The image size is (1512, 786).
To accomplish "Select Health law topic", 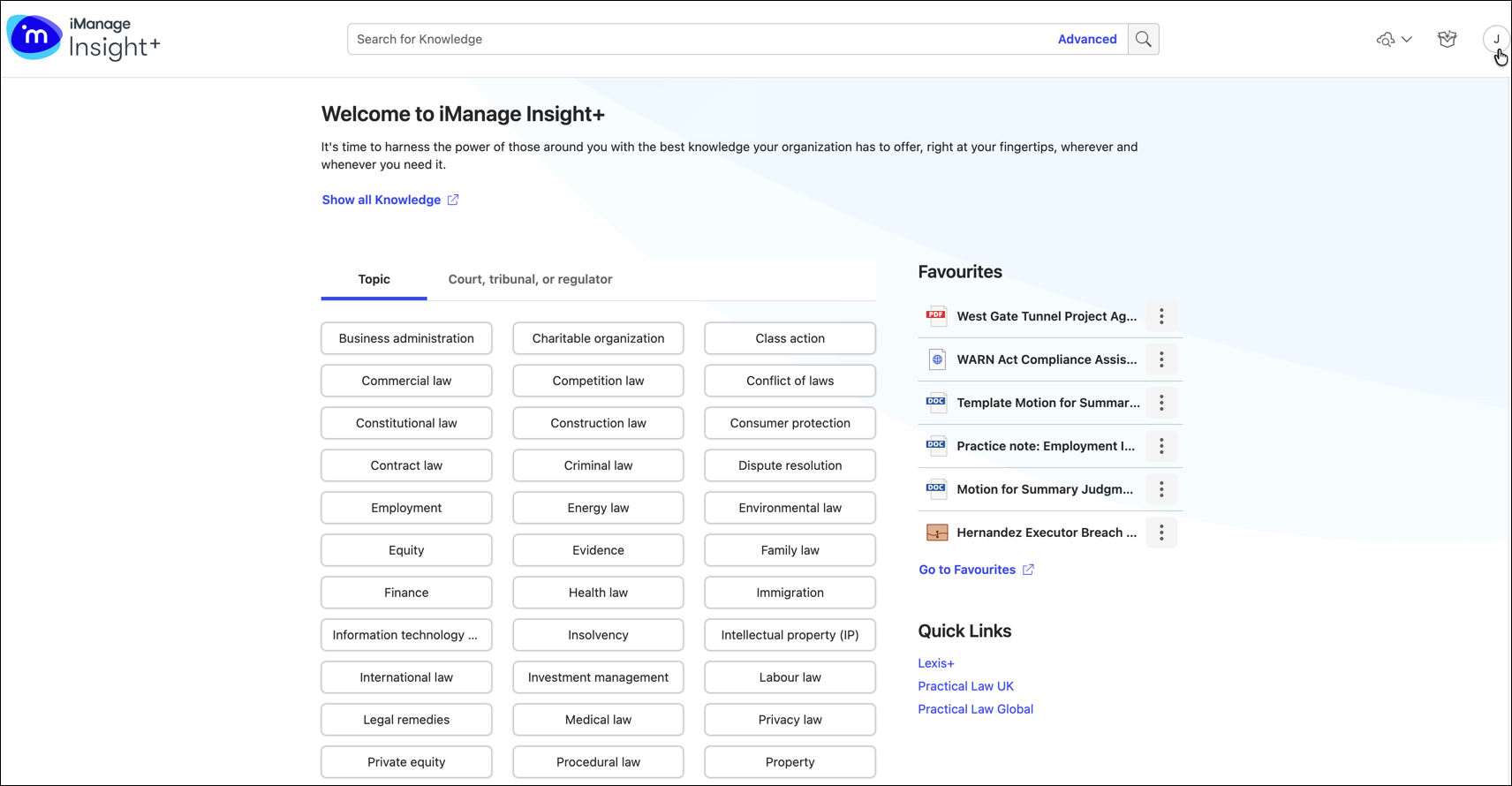I will pos(598,593).
